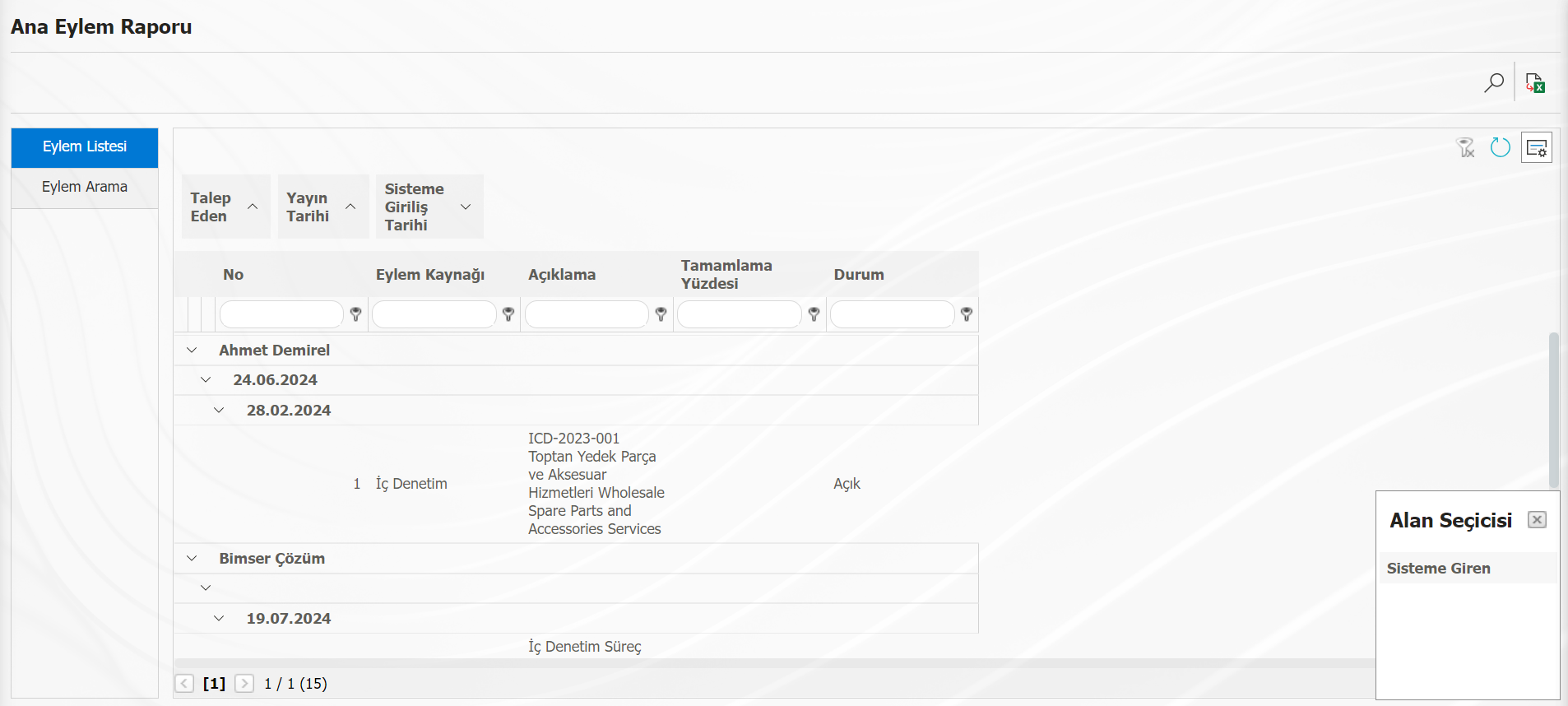Viewport: 1568px width, 706px height.
Task: Toggle sort on Talep Eden group
Action: [x=226, y=207]
